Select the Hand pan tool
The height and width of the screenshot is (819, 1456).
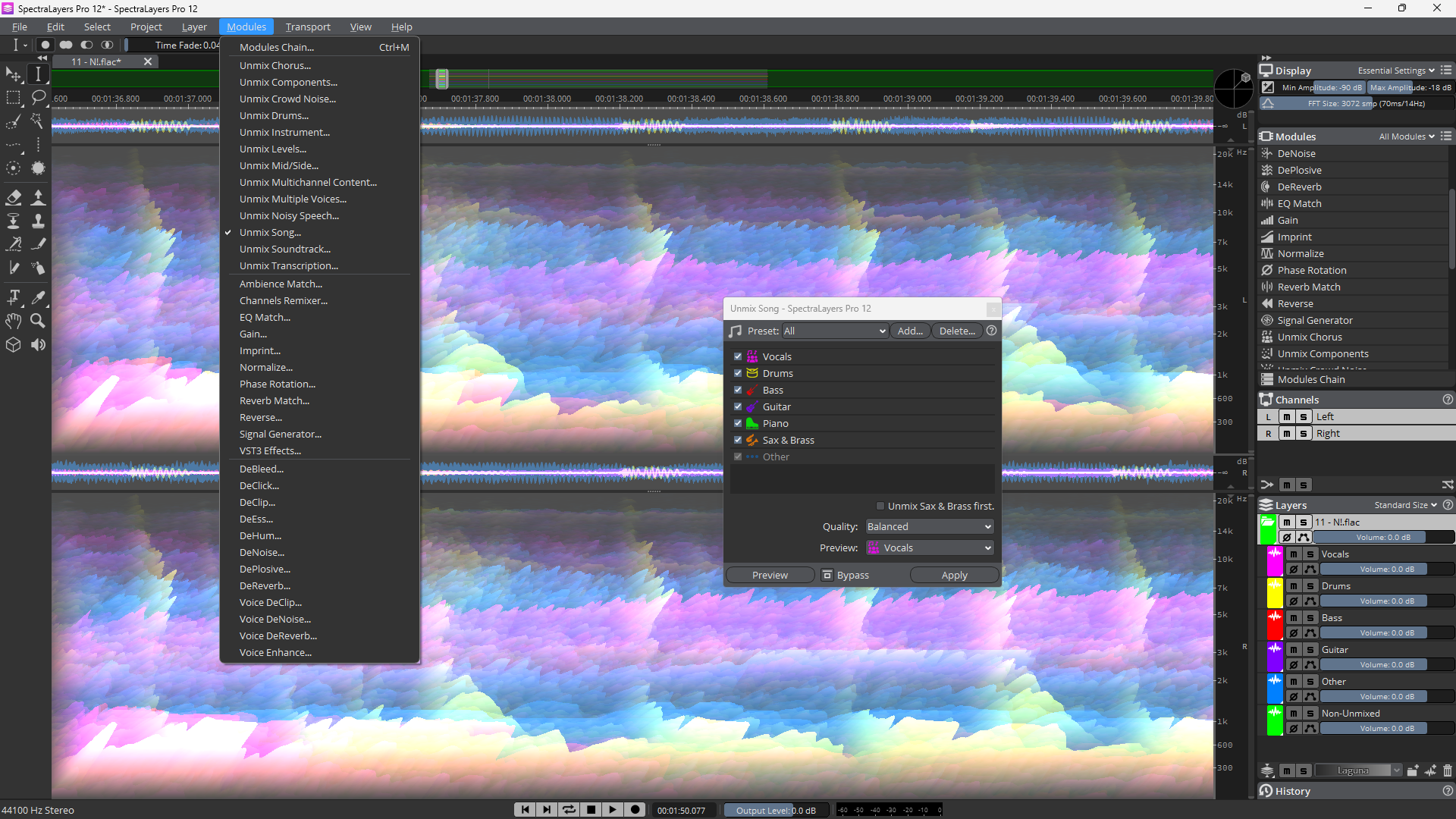(14, 321)
